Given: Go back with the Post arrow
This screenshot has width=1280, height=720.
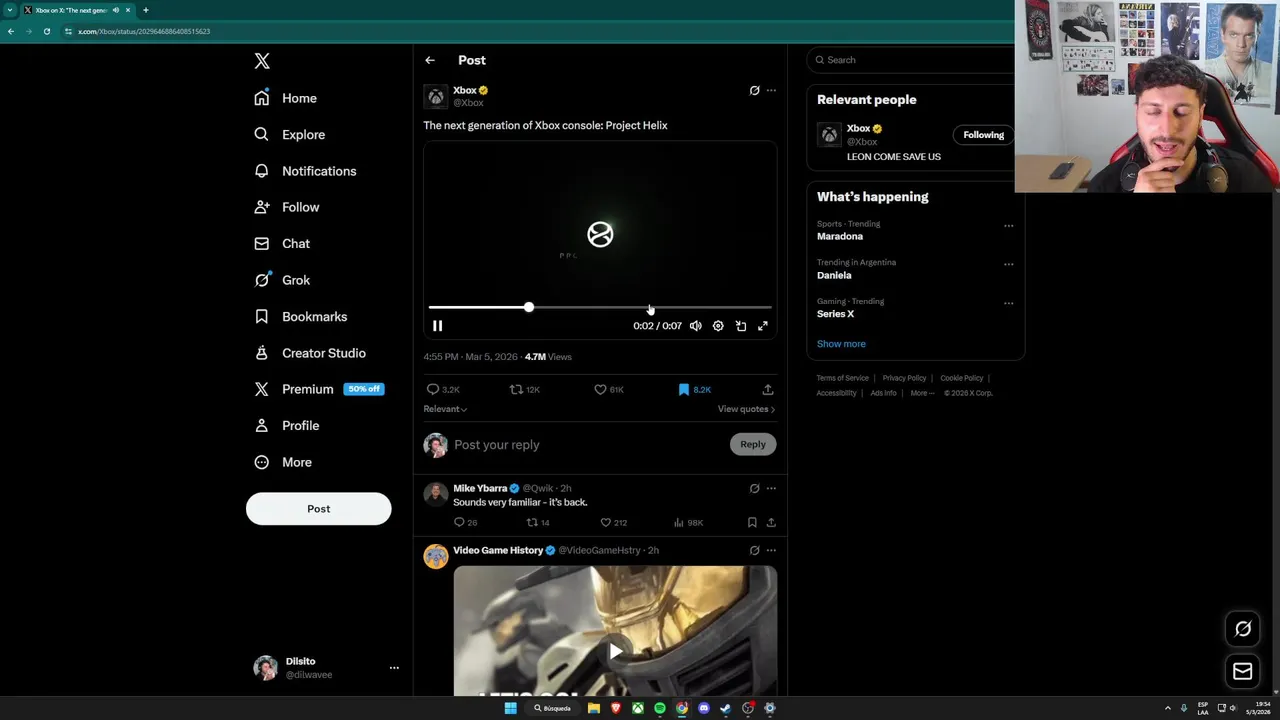Looking at the screenshot, I should pos(430,60).
